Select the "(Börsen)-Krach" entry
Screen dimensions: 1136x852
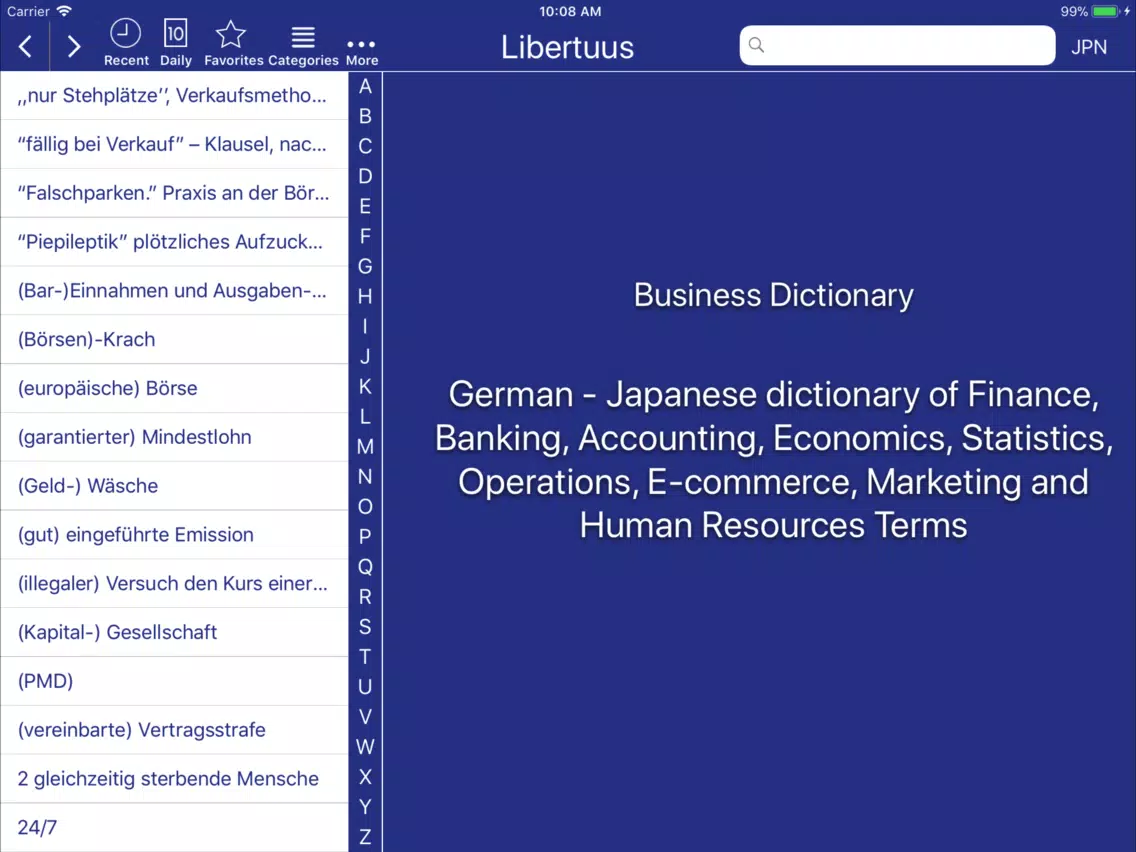[x=174, y=340]
